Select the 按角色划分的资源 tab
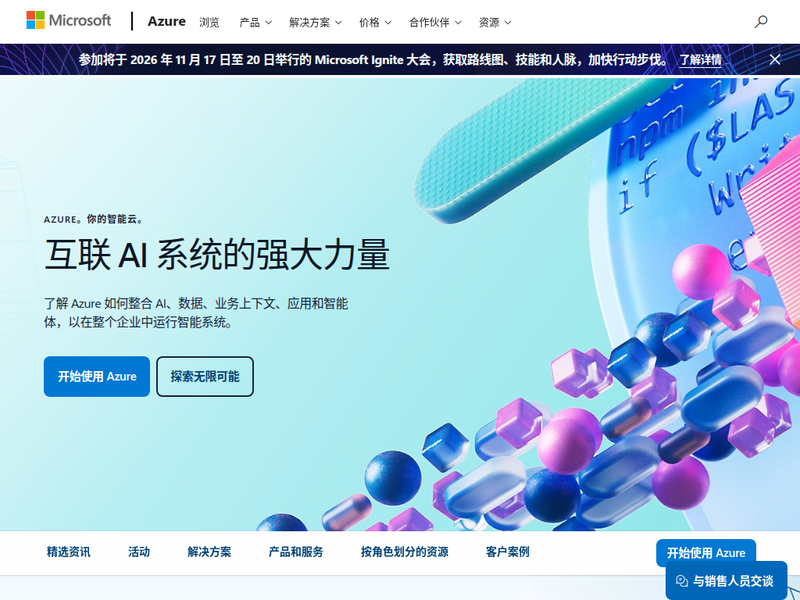 click(405, 552)
